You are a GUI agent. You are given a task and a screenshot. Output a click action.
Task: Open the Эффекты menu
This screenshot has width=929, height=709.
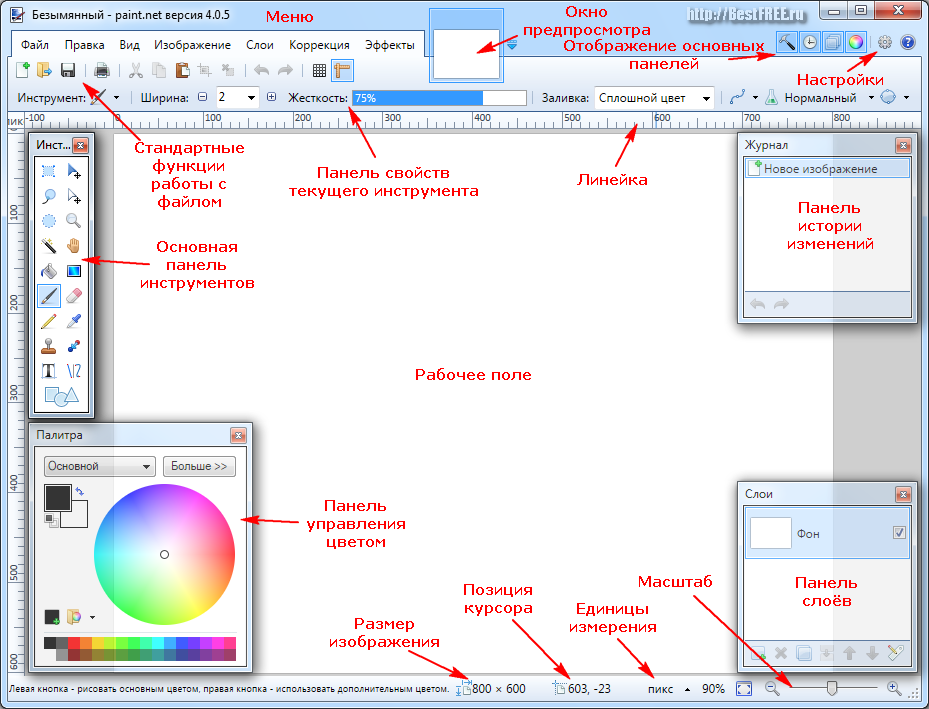point(390,45)
